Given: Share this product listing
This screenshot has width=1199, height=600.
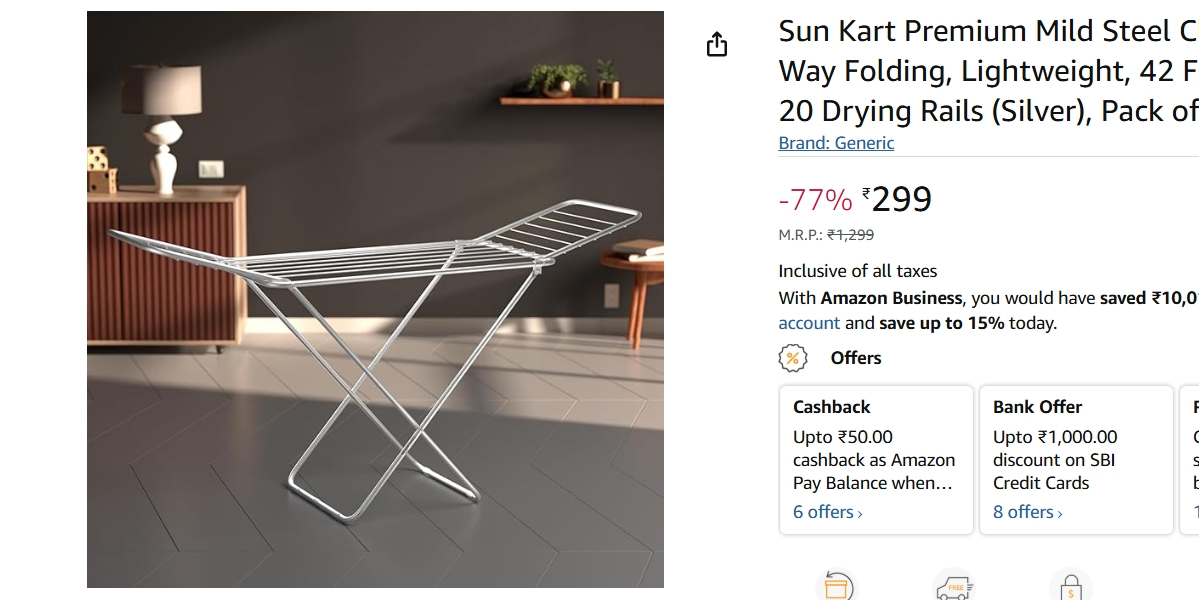Looking at the screenshot, I should click(719, 44).
